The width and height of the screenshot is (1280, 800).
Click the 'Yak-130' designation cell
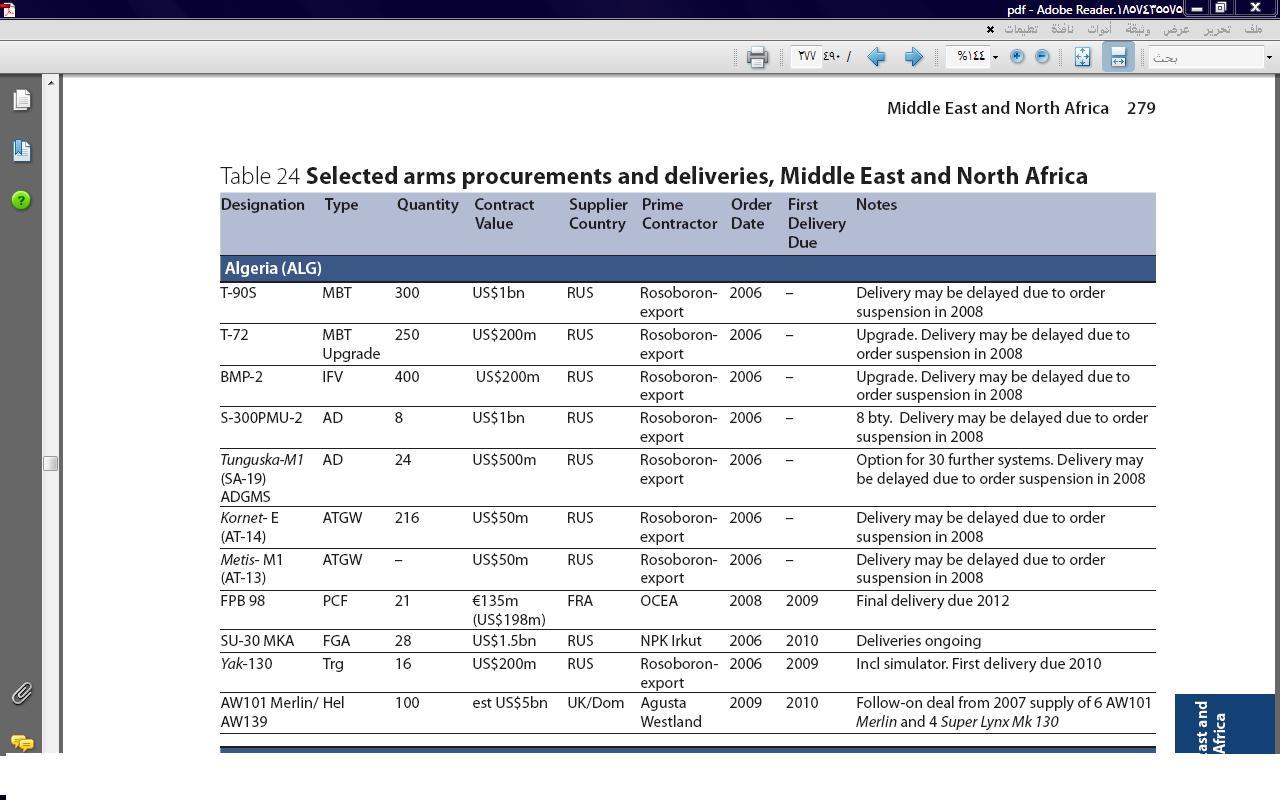coord(246,664)
